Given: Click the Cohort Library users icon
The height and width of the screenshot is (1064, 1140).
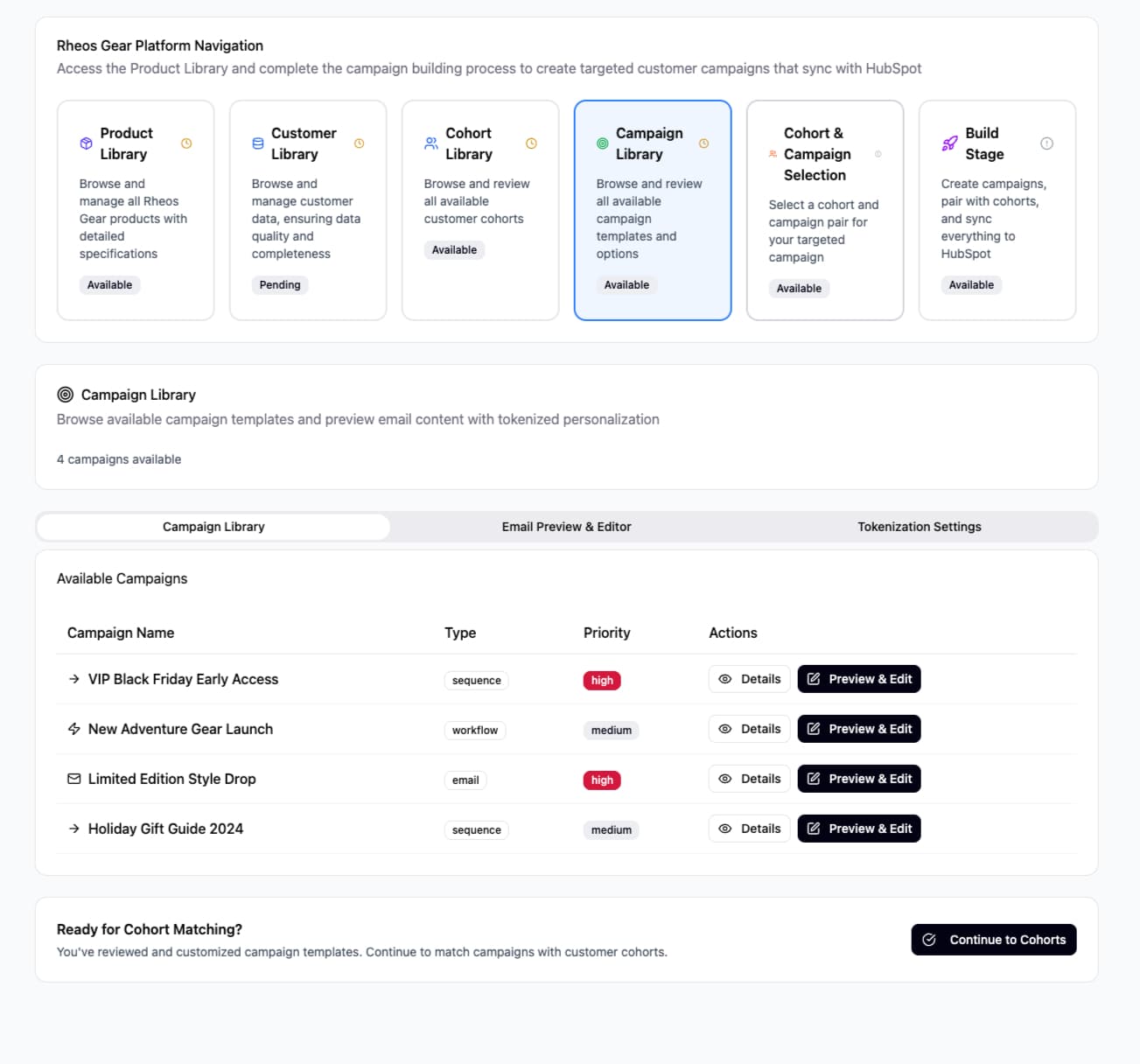Looking at the screenshot, I should (431, 143).
